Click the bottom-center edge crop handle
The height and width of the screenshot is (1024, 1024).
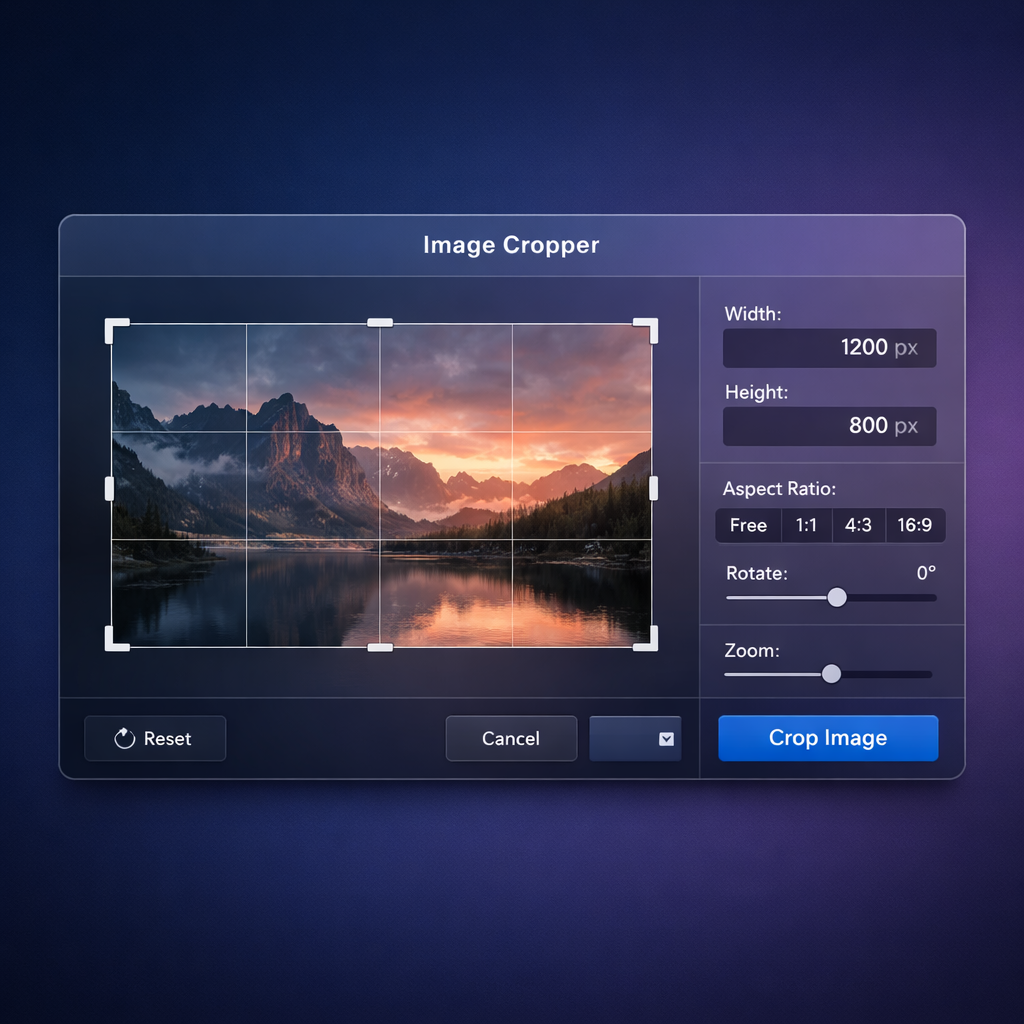click(x=380, y=647)
